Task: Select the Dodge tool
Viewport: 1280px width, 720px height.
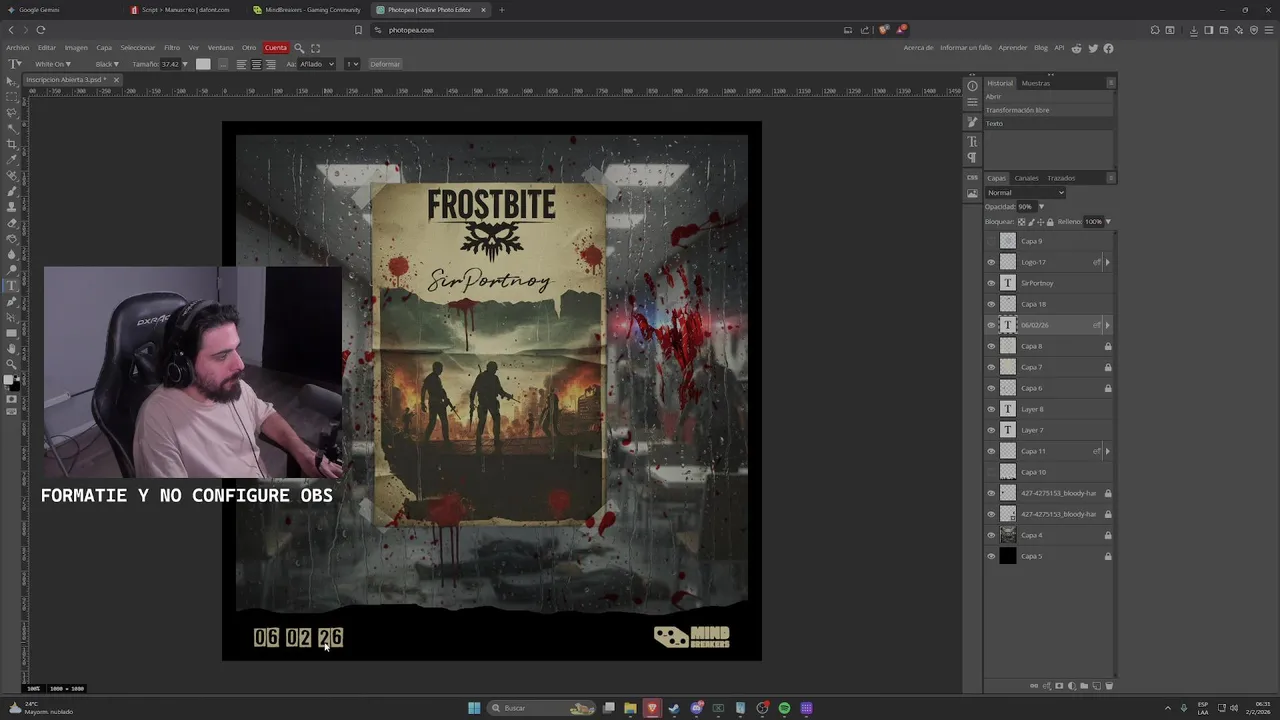Action: coord(11,270)
